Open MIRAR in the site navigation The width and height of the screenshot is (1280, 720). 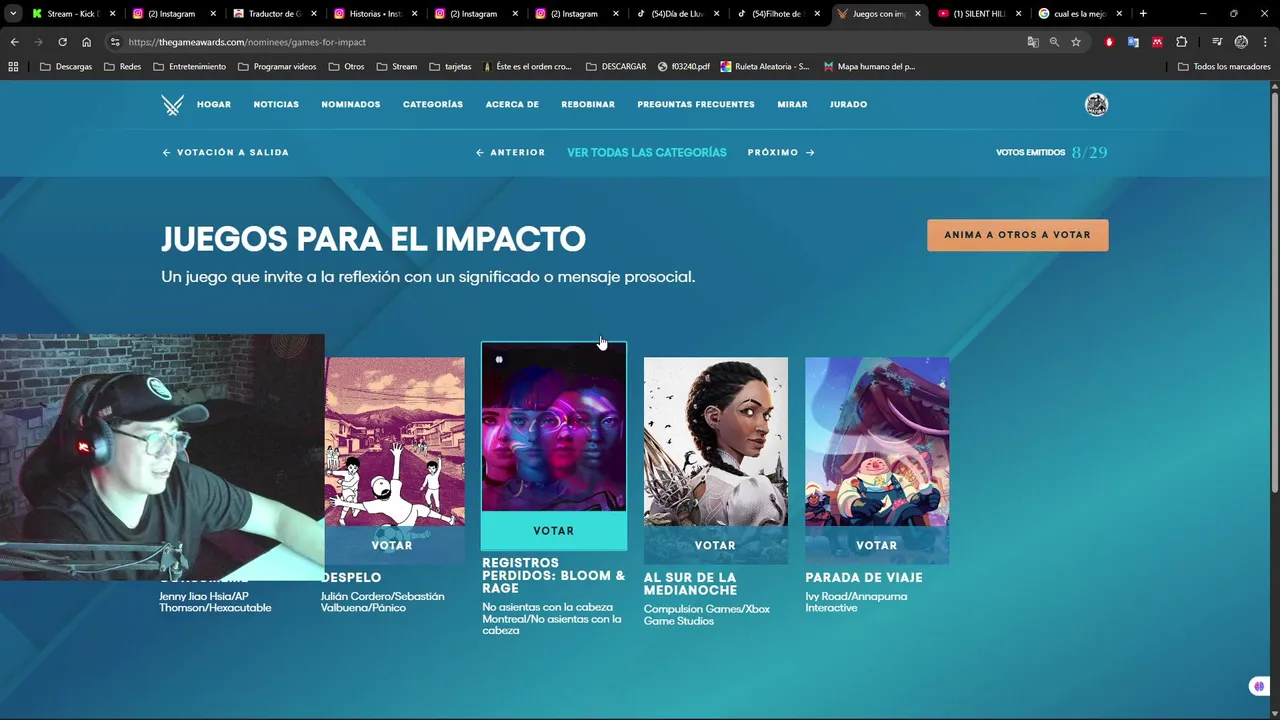click(792, 105)
